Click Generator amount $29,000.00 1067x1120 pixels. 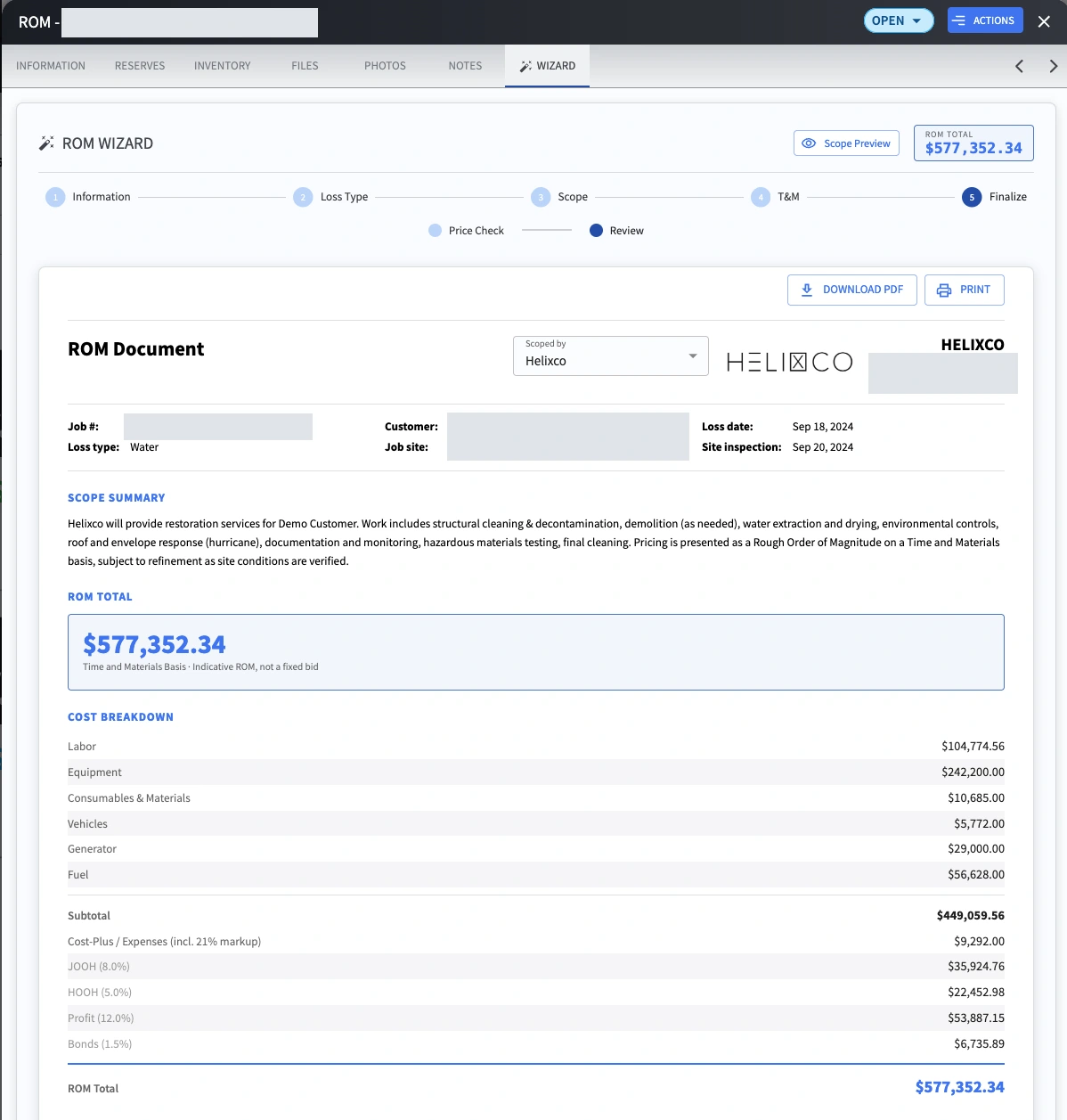[x=976, y=849]
